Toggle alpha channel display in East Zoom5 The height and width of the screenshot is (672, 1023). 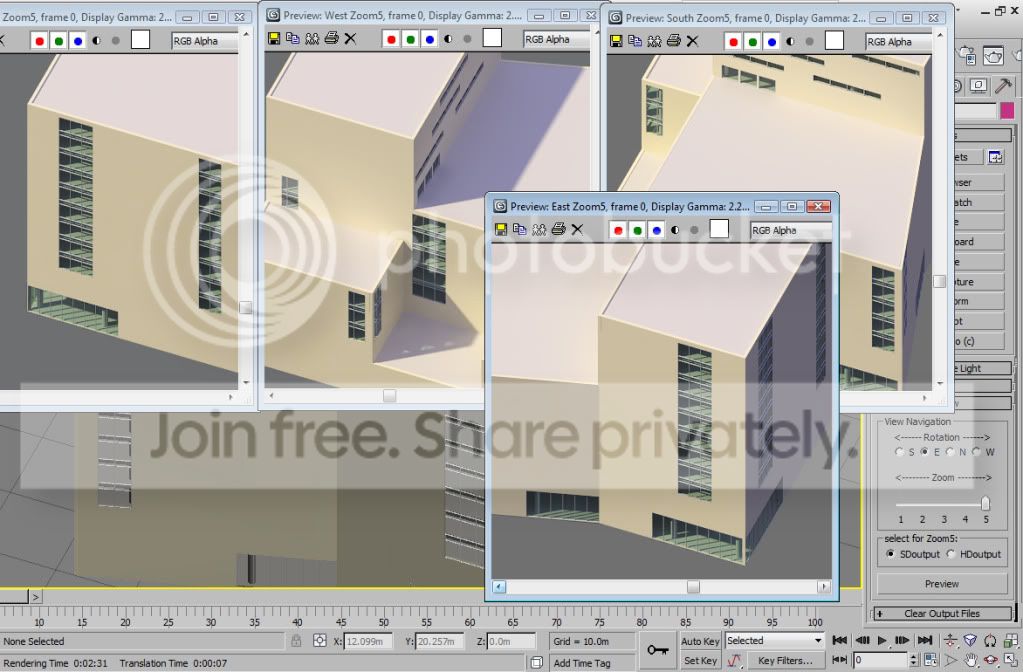click(x=675, y=230)
